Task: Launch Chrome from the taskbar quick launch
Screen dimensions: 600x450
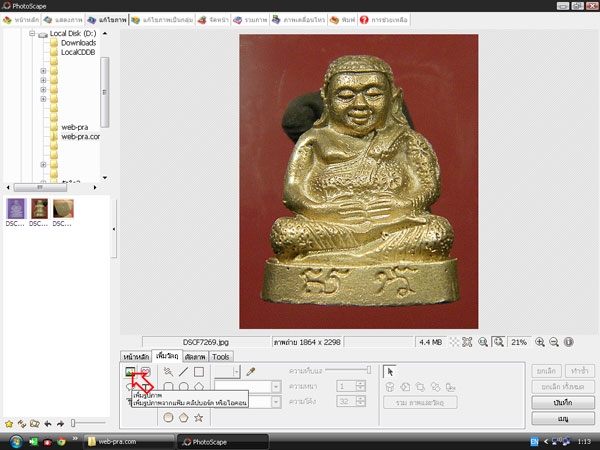Action: (61, 442)
